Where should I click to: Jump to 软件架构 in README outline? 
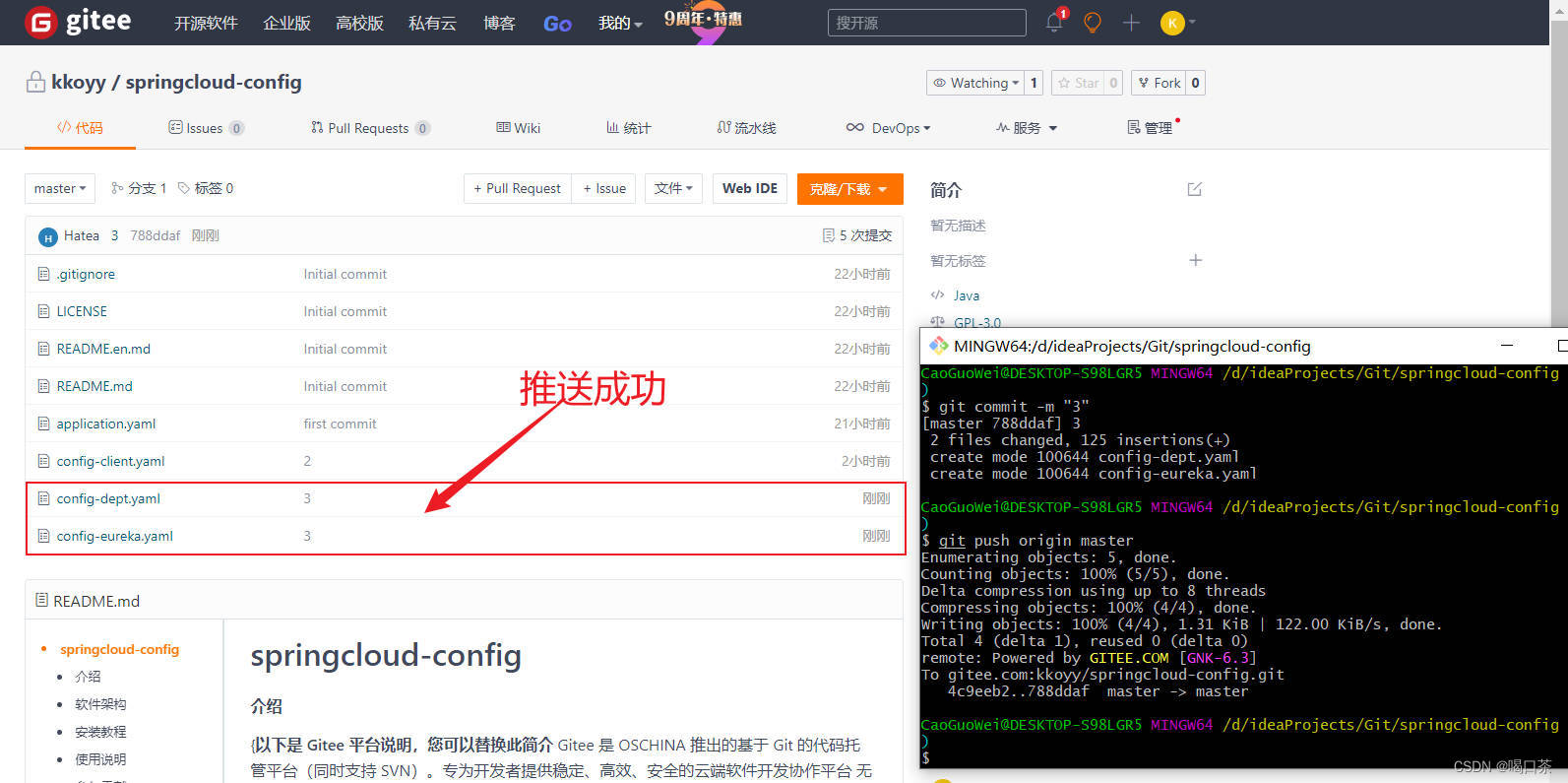[100, 704]
